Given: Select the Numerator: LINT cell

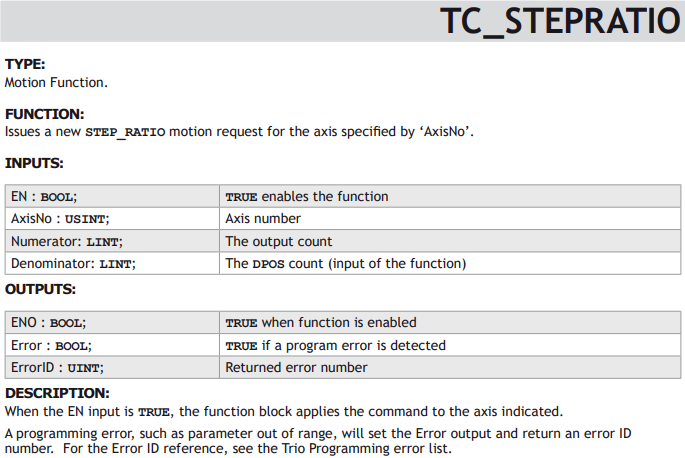Looking at the screenshot, I should pos(112,241).
